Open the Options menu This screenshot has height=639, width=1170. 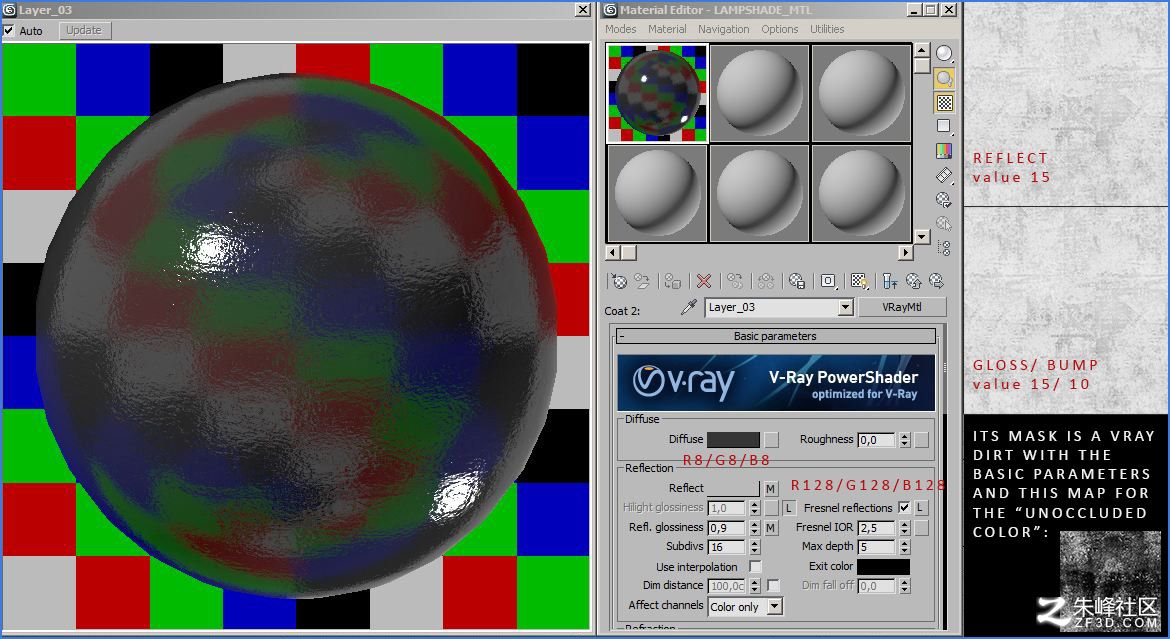pyautogui.click(x=780, y=29)
